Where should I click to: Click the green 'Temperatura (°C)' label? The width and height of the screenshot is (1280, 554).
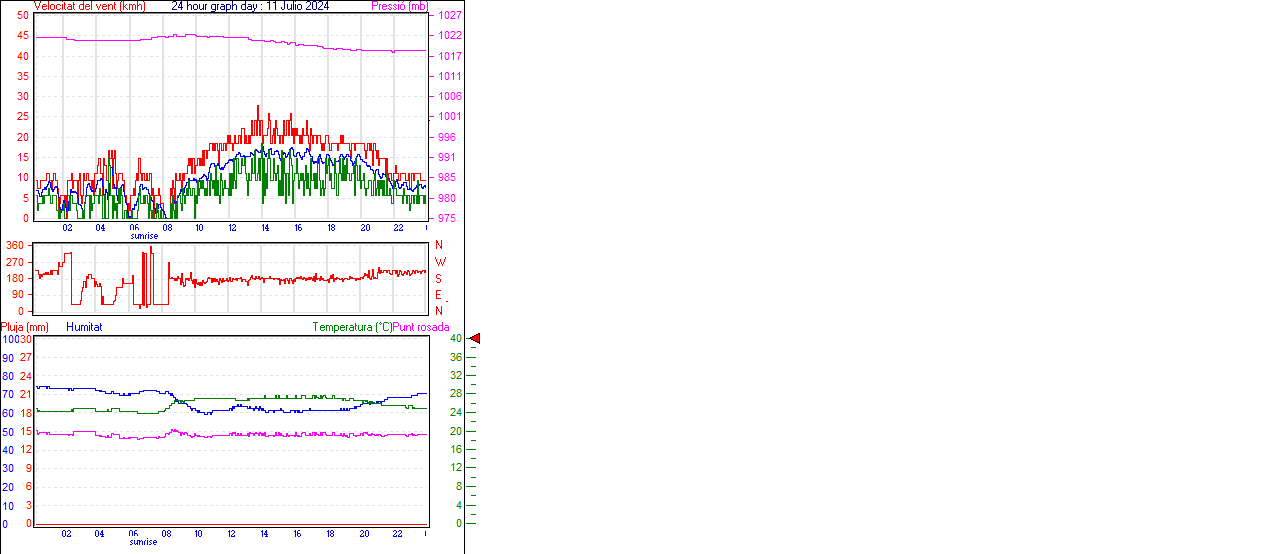352,327
